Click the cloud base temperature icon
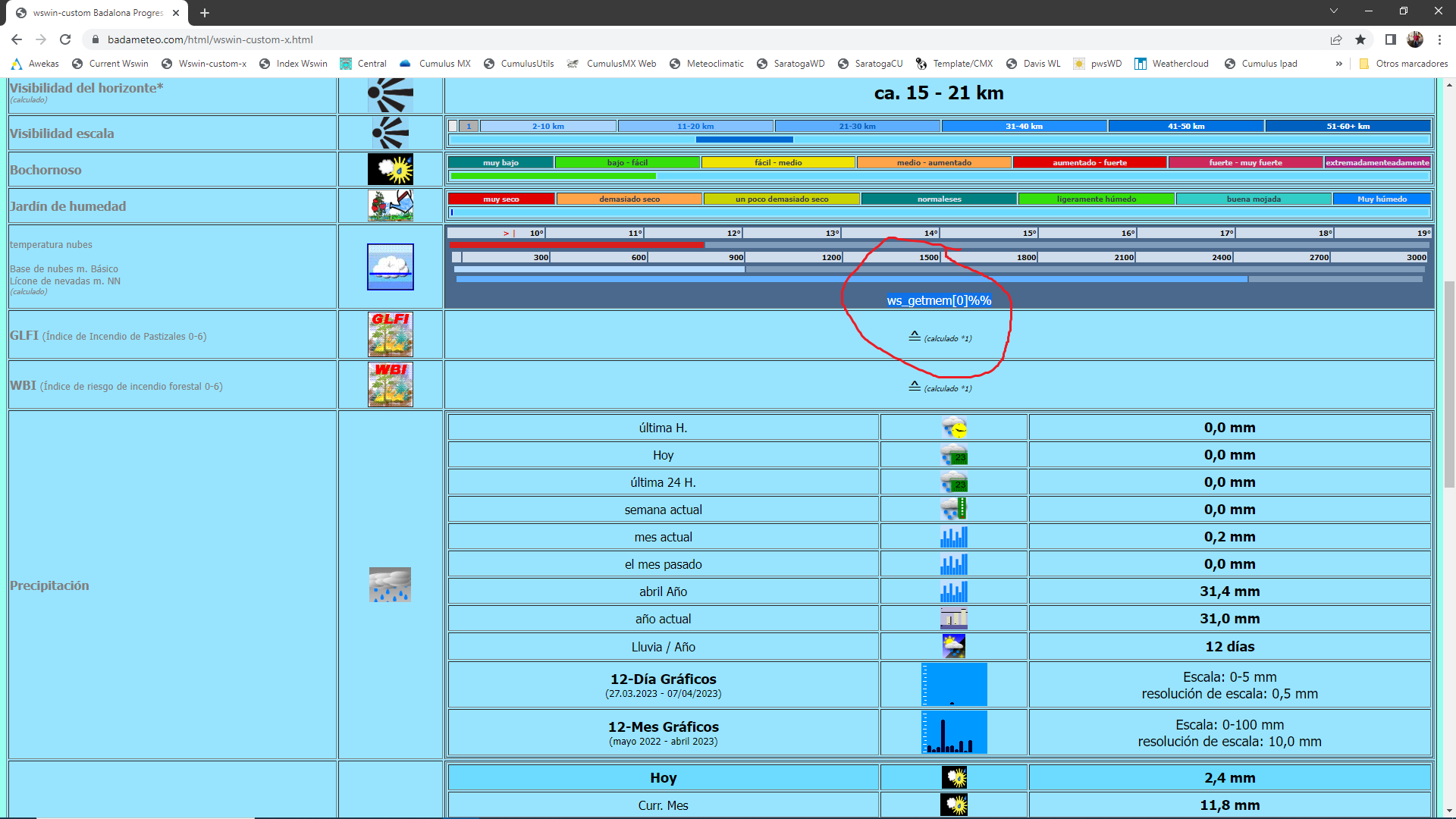 click(391, 267)
